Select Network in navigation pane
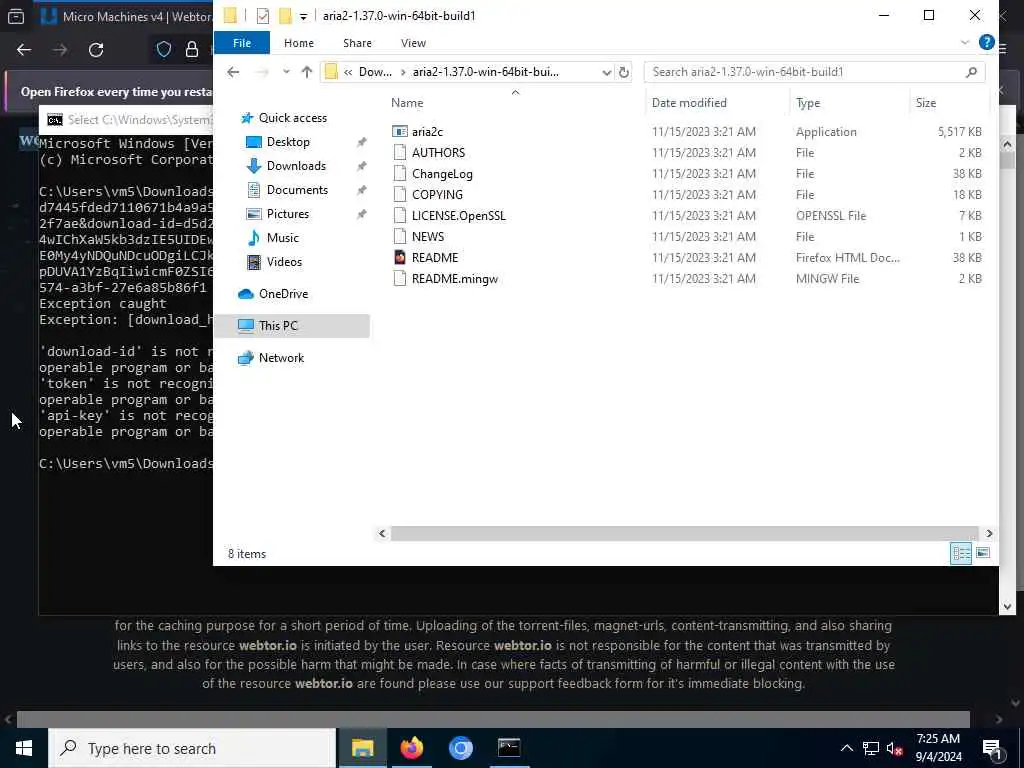 point(281,358)
